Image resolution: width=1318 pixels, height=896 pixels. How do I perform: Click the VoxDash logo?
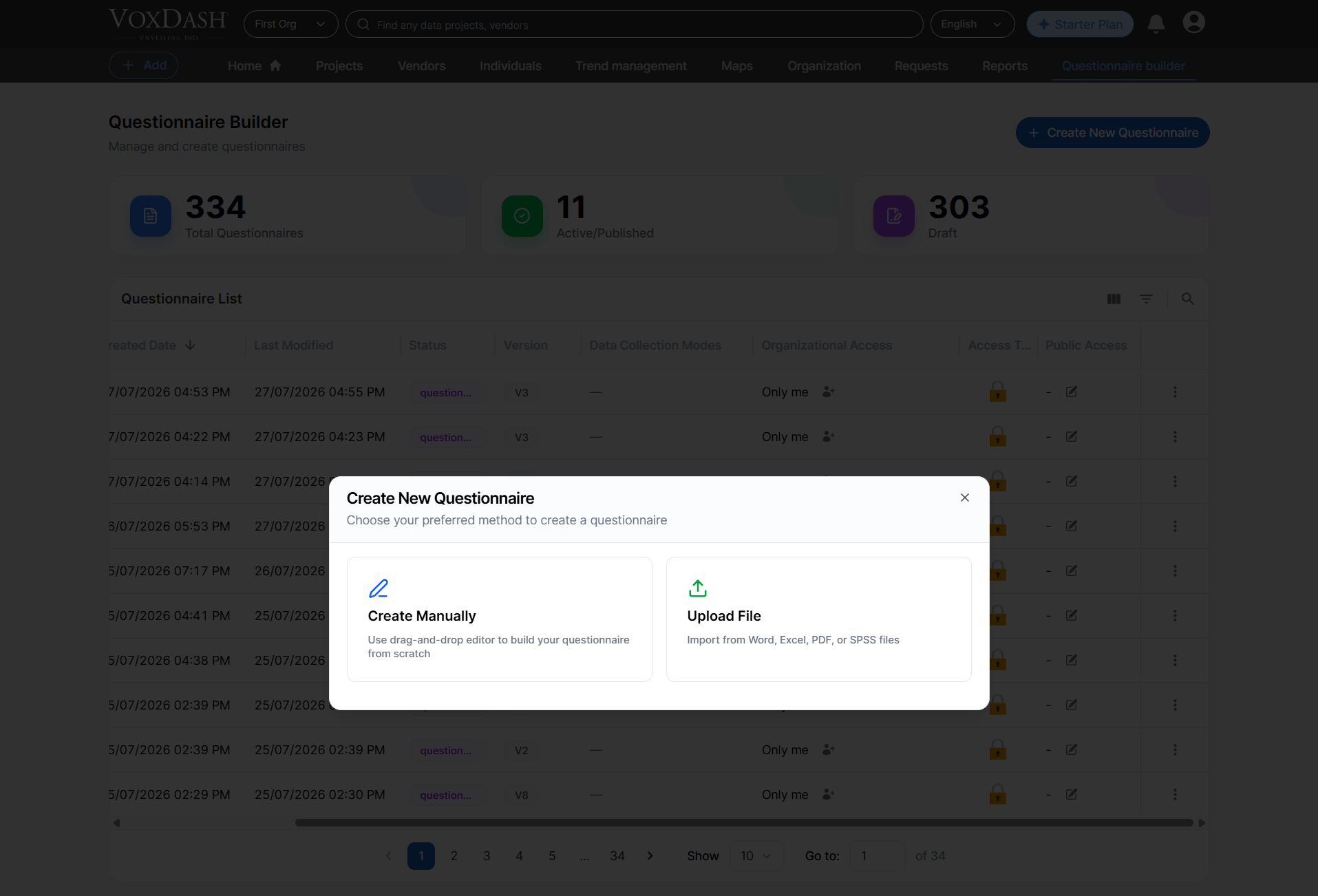click(x=167, y=23)
